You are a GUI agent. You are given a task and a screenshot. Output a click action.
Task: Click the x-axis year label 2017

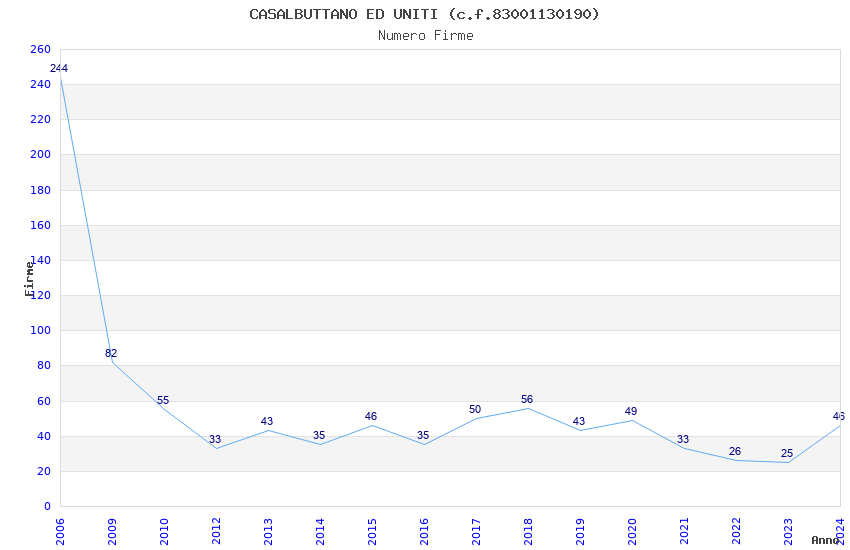tap(476, 532)
